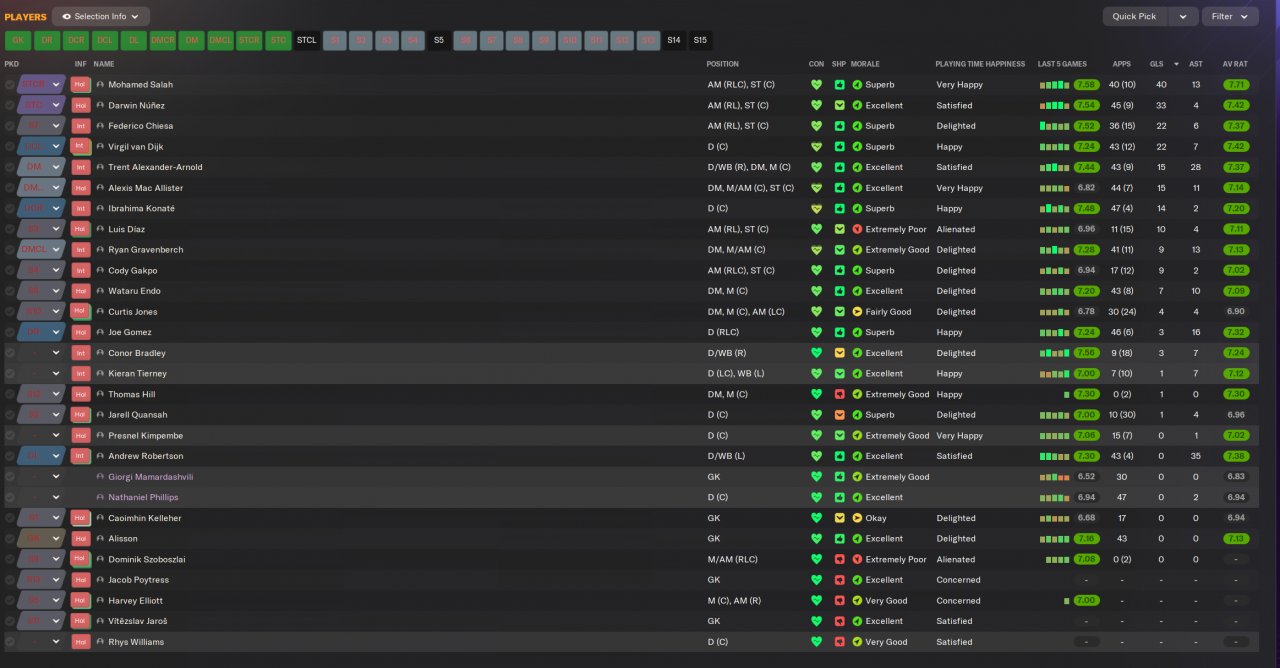
Task: Sort by the AV RAT column header
Action: [x=1234, y=64]
